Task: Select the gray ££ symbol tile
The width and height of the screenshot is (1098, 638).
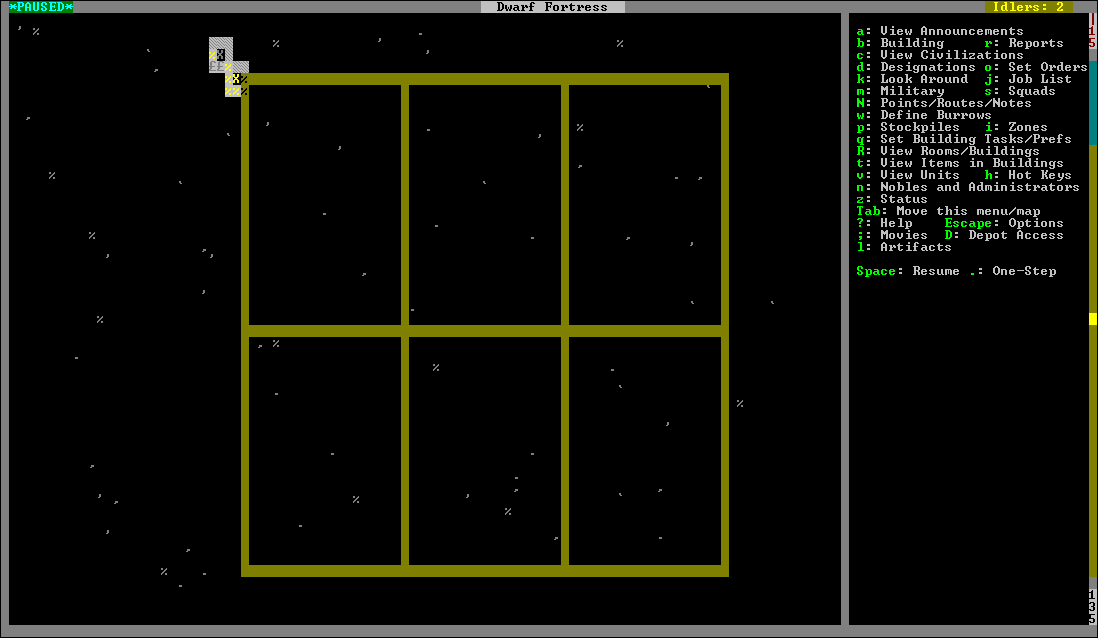Action: click(216, 67)
